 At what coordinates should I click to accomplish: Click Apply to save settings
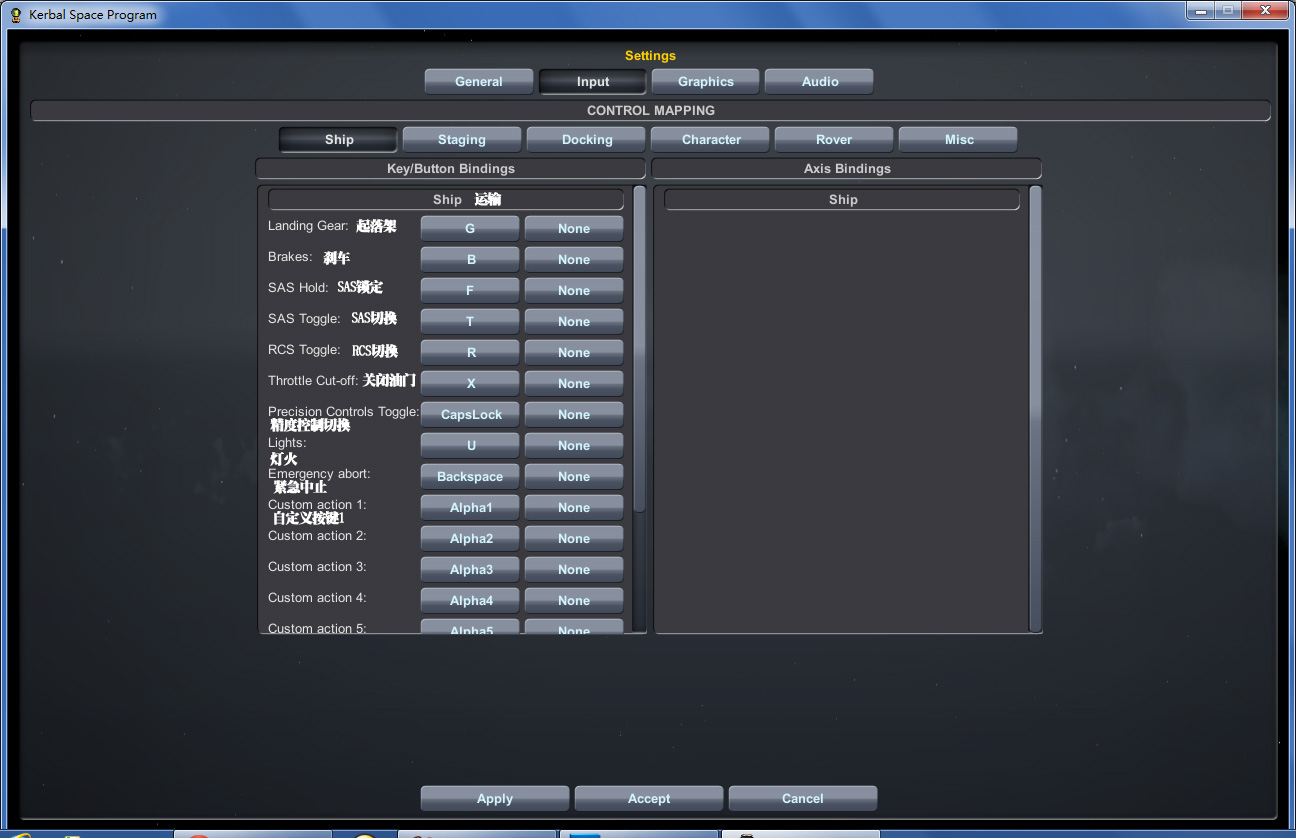tap(495, 799)
